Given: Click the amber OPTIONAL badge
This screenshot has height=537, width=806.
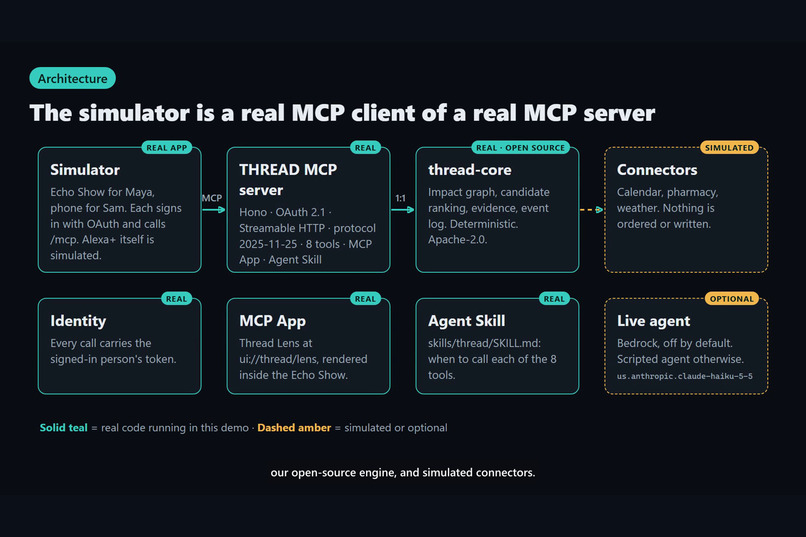Looking at the screenshot, I should pos(731,299).
